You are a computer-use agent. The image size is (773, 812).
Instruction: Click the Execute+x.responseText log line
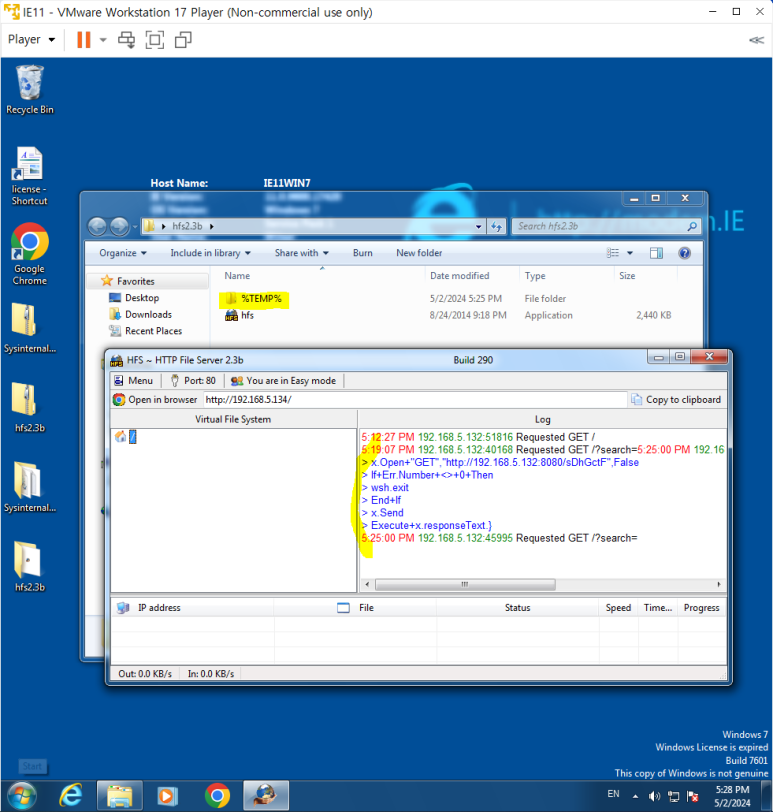point(427,526)
